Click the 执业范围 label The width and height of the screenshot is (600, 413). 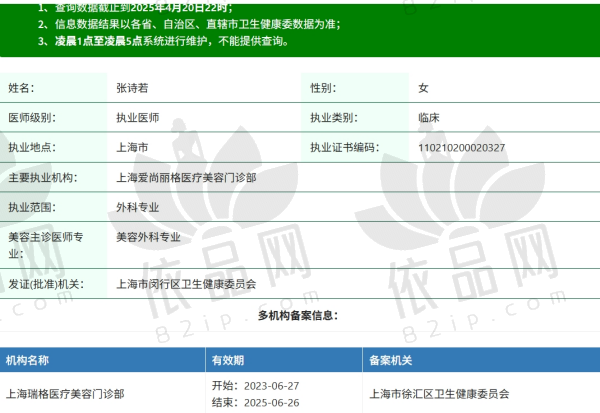32,207
